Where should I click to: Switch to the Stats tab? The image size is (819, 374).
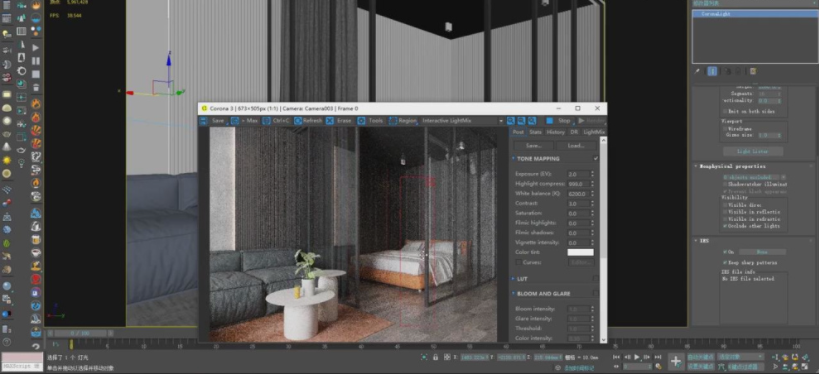pyautogui.click(x=535, y=132)
